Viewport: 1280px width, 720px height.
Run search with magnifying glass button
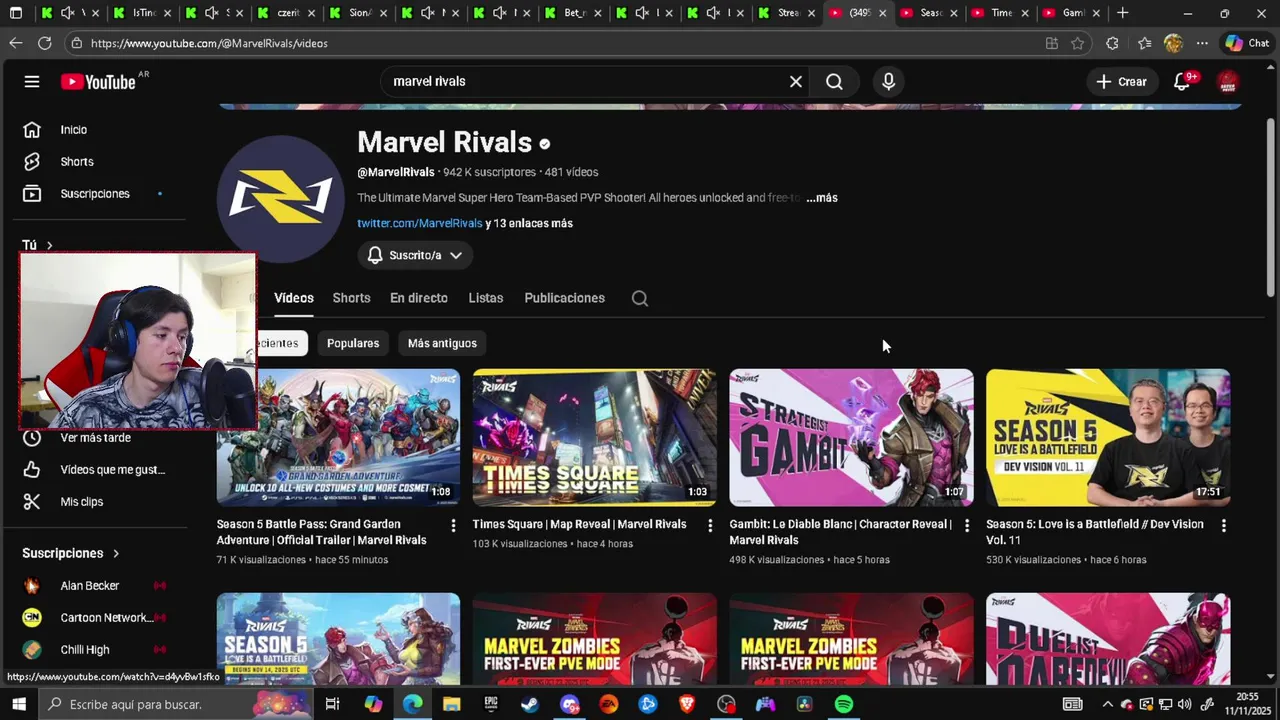(x=834, y=82)
